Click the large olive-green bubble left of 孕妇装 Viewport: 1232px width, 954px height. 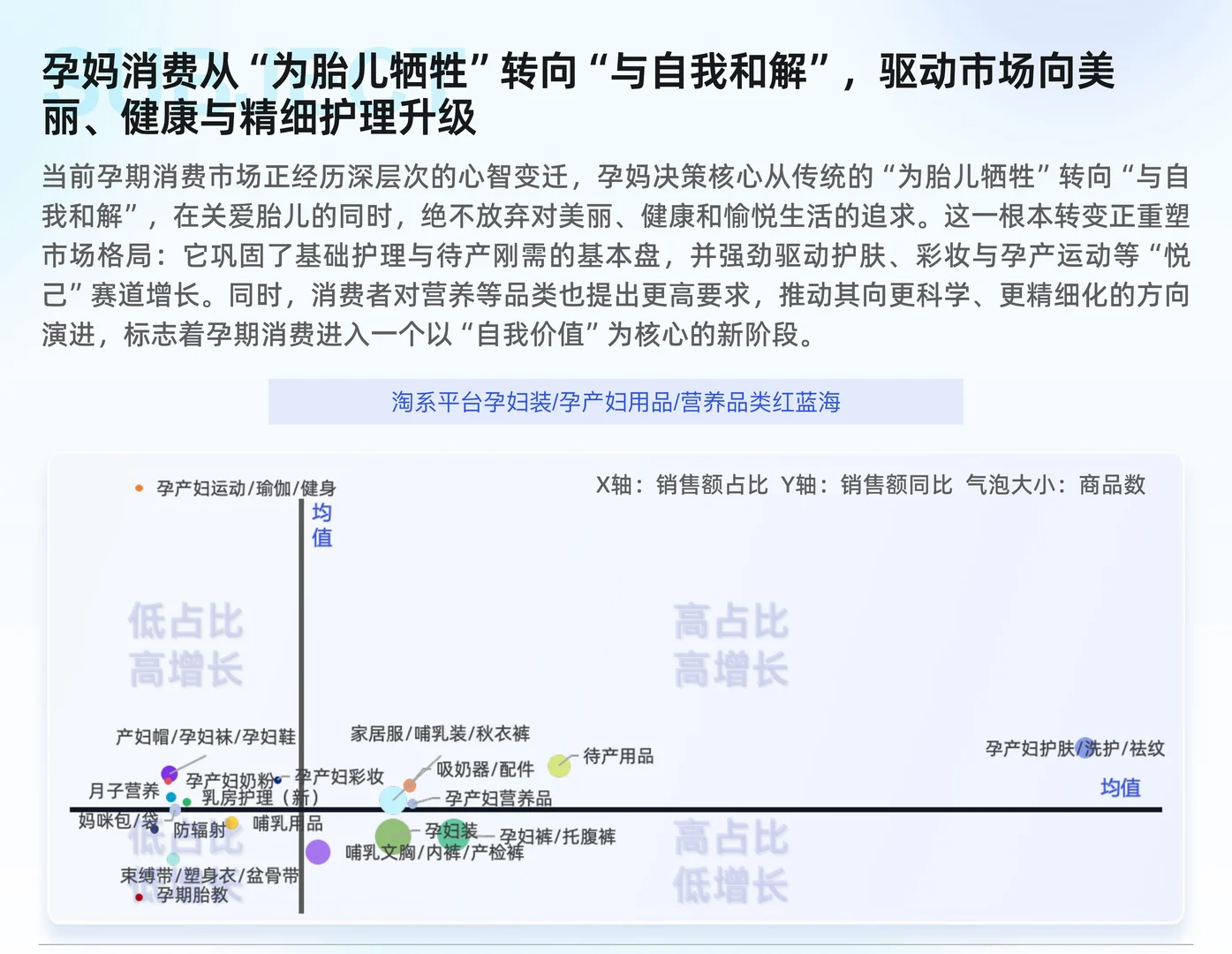tap(393, 836)
